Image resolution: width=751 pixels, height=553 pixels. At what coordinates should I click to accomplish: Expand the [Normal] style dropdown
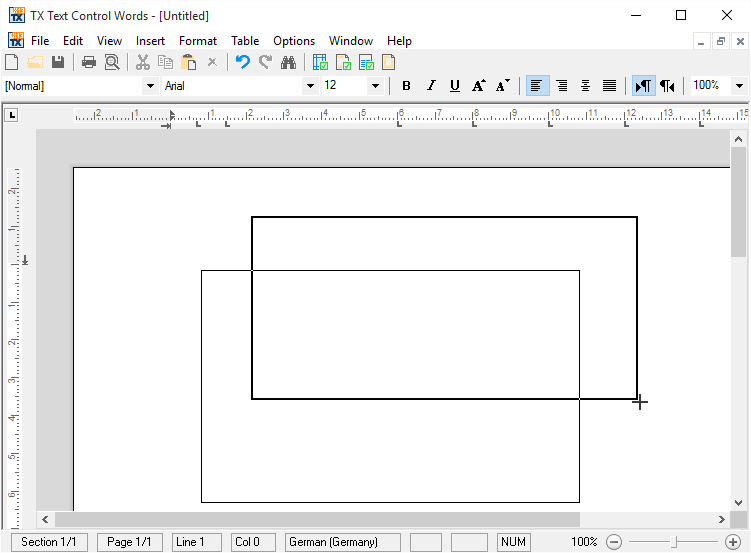click(150, 86)
